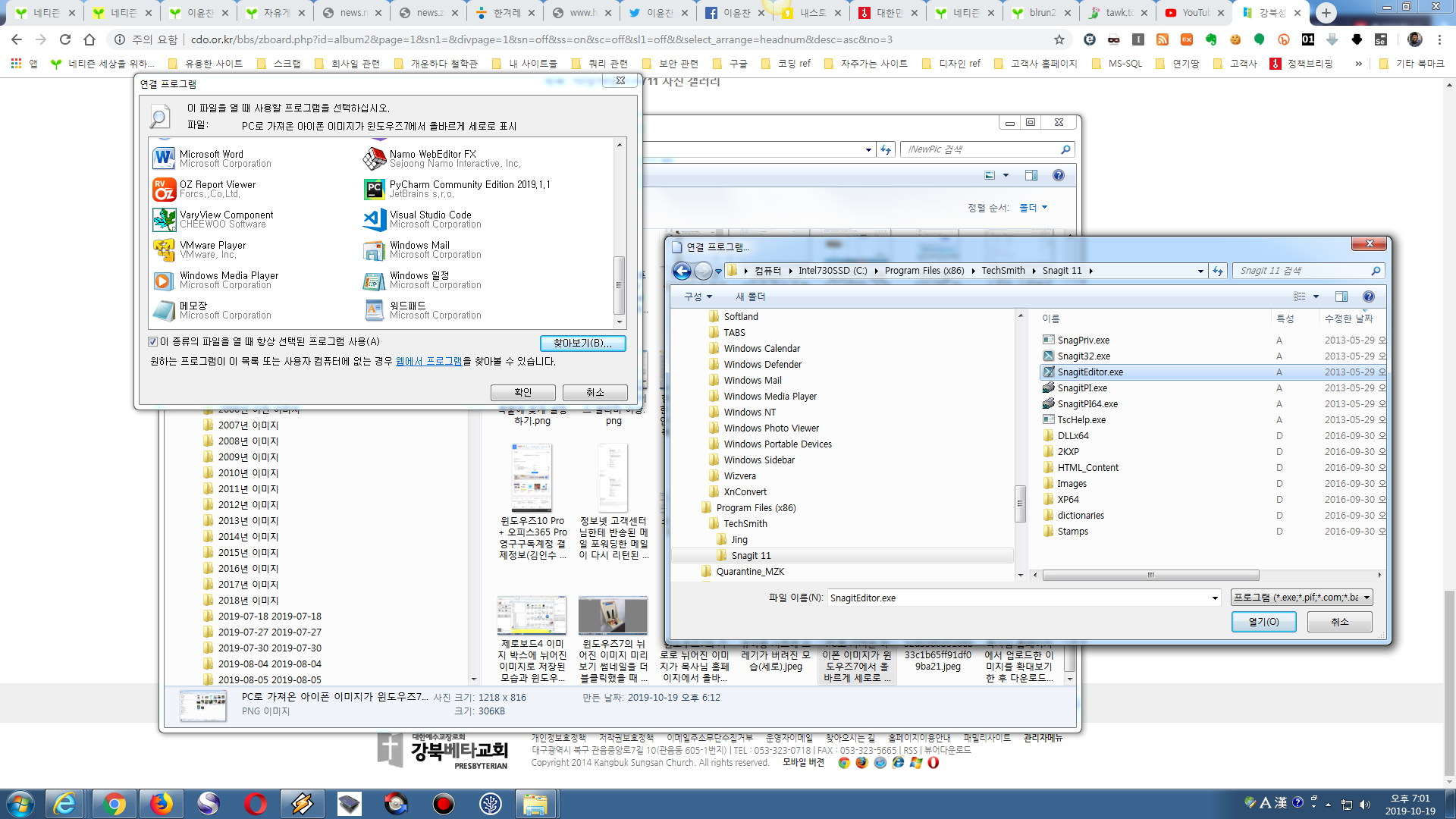
Task: Choose Windows 일정 calendar program
Action: point(422,280)
